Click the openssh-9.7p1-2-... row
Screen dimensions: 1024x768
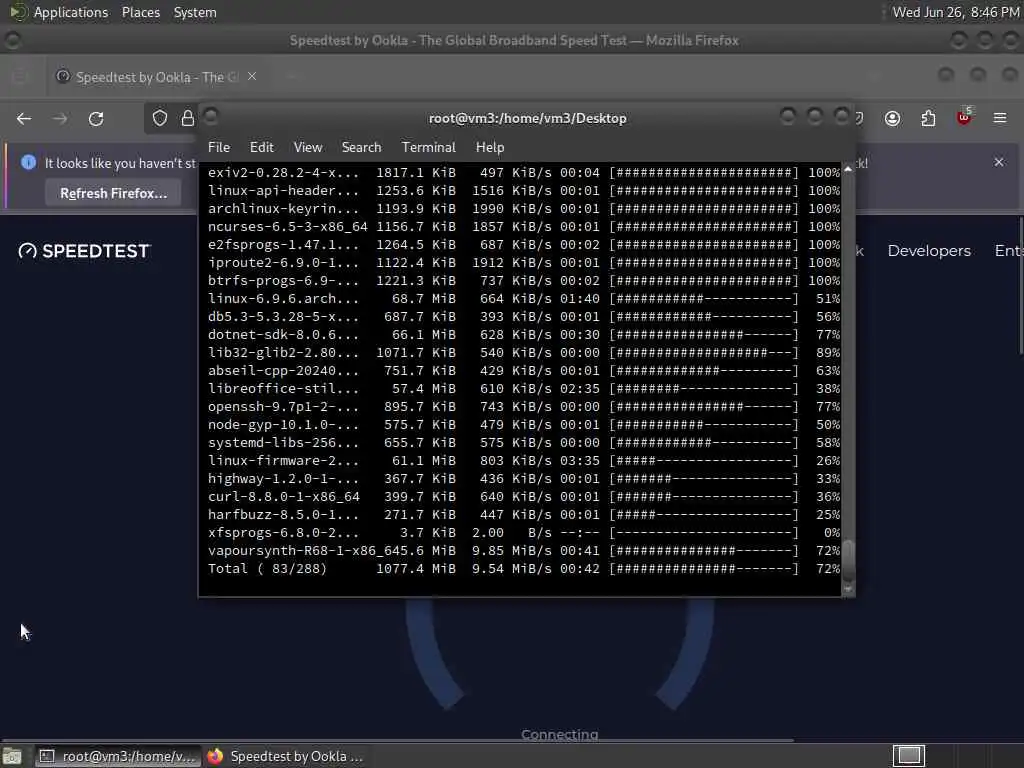coord(524,406)
